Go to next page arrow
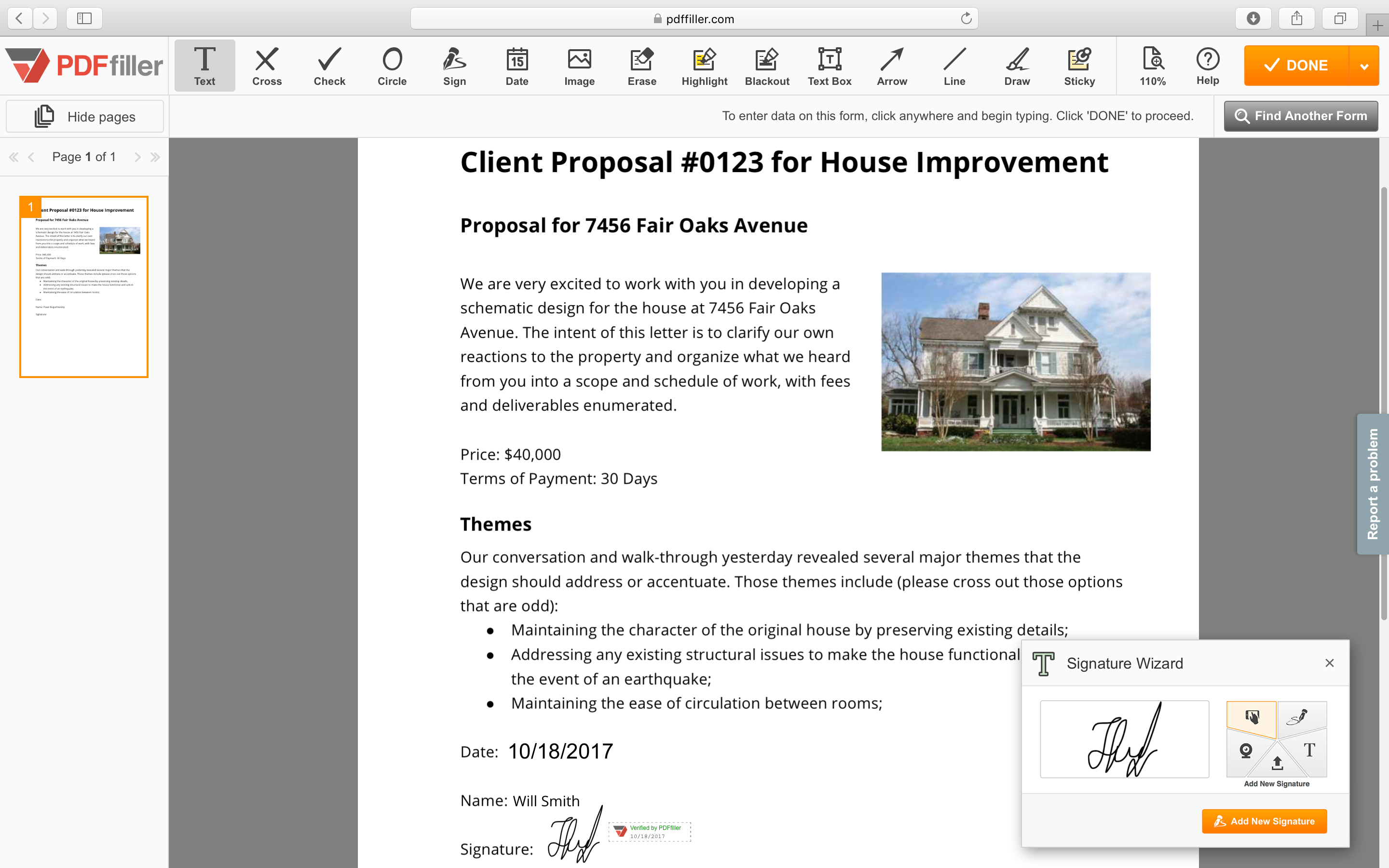 pos(137,157)
